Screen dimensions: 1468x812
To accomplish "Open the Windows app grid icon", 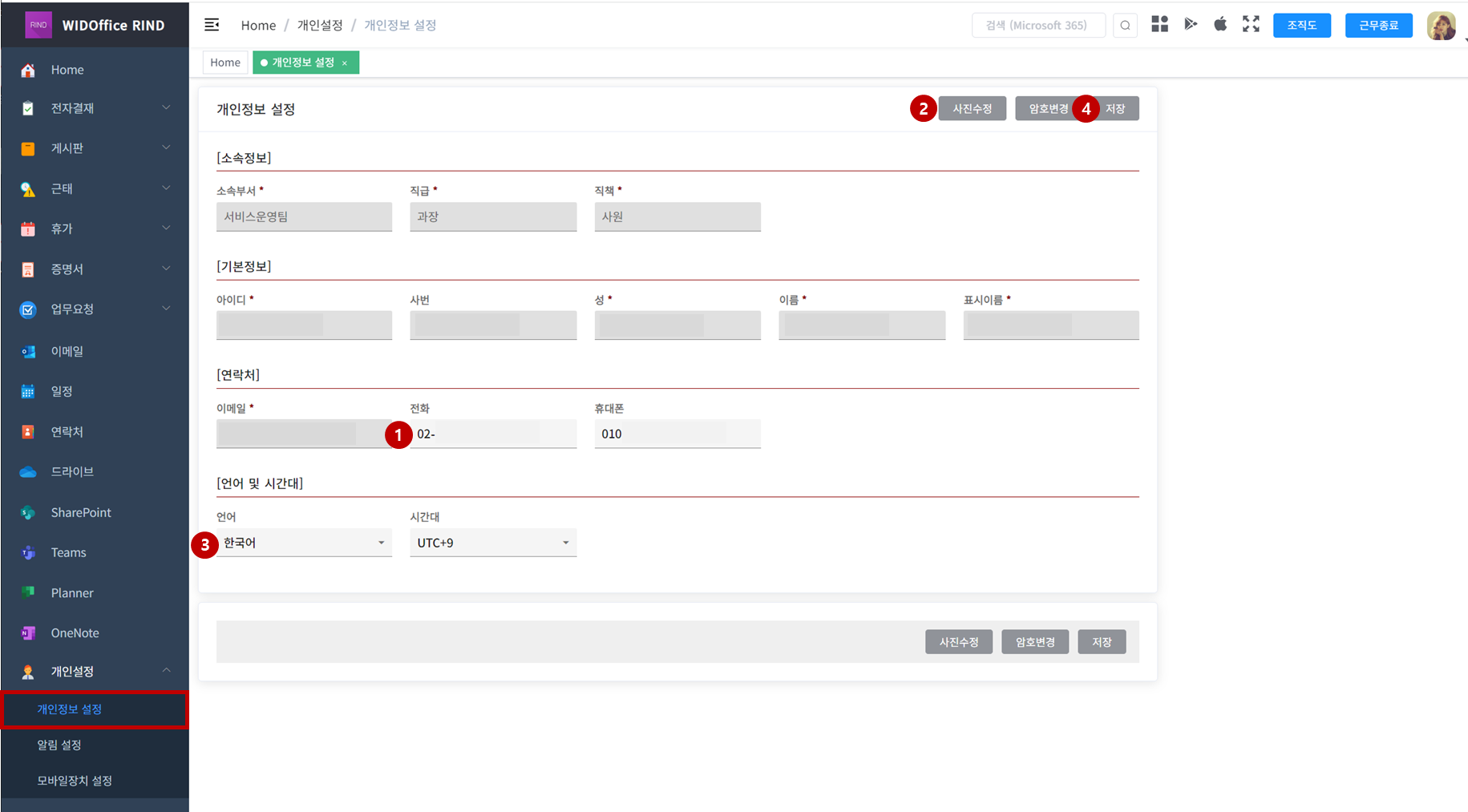I will 1159,24.
